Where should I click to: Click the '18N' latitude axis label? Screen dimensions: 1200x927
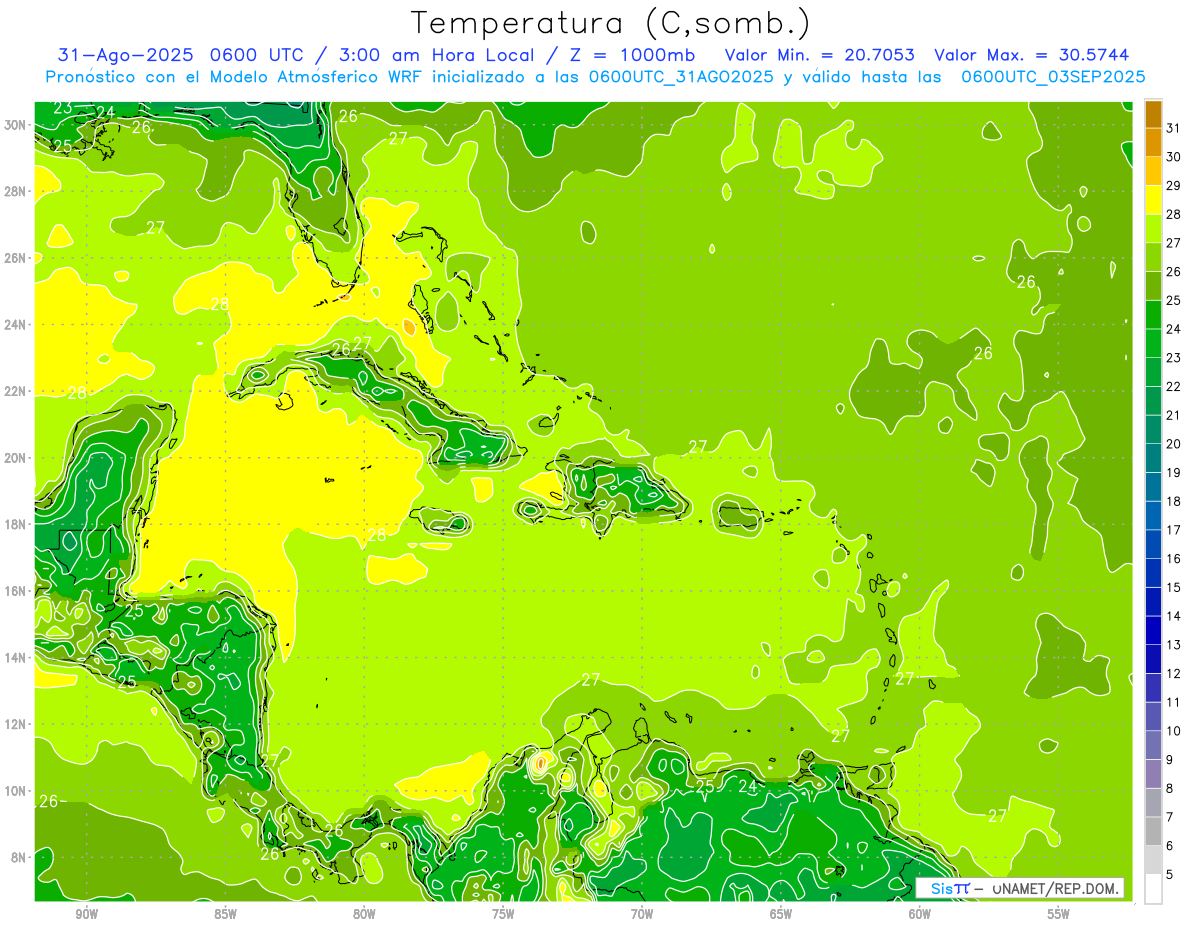[x=15, y=524]
